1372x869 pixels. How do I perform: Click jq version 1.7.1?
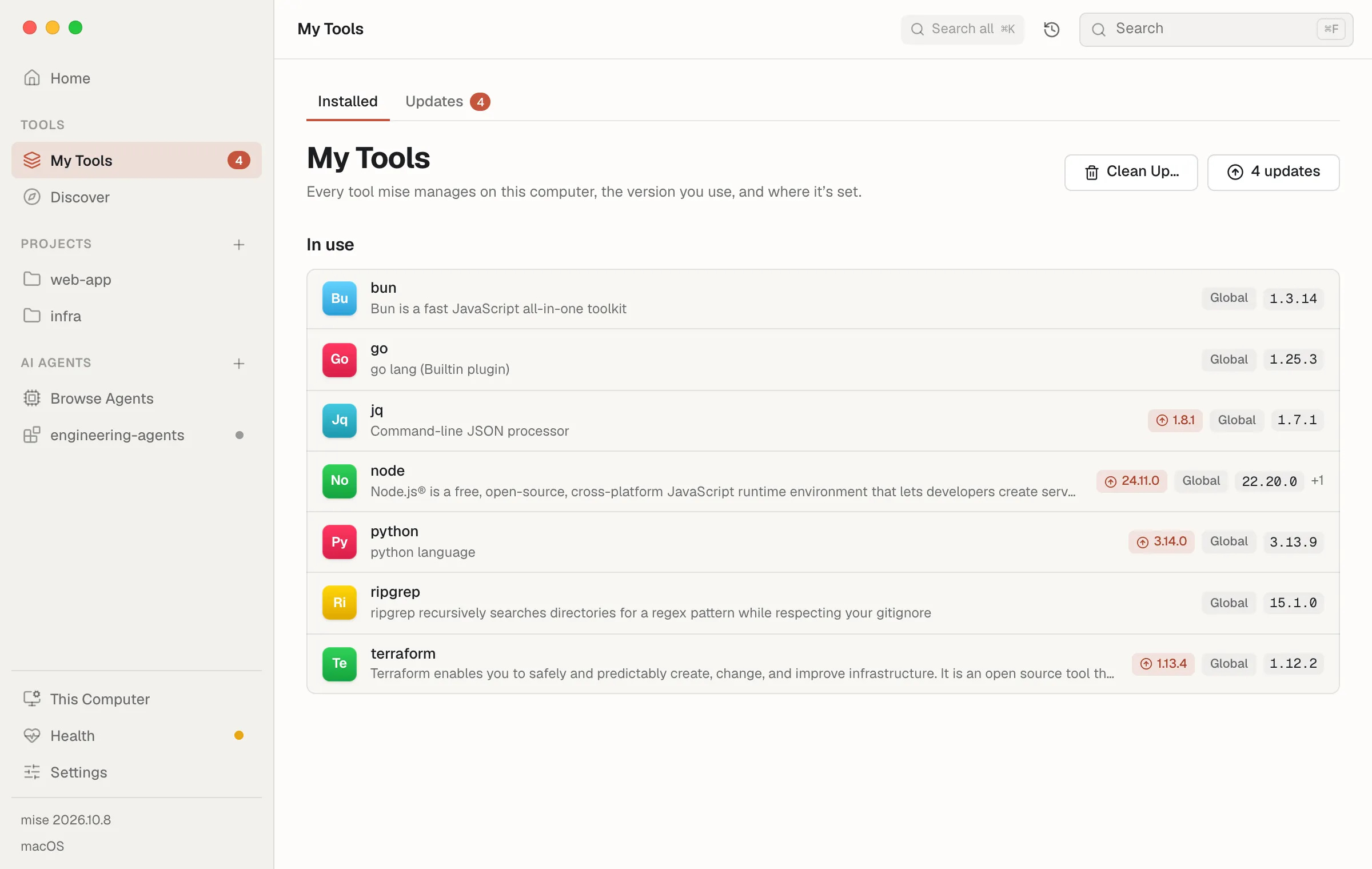[1297, 420]
